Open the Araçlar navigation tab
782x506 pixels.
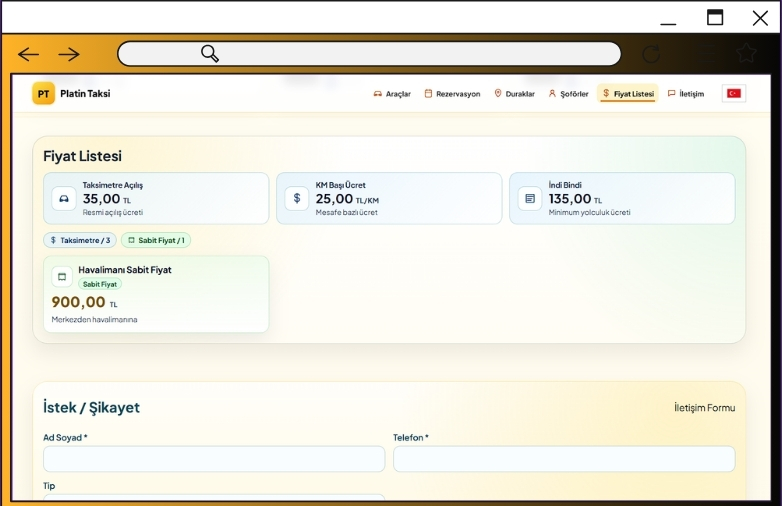tap(392, 94)
